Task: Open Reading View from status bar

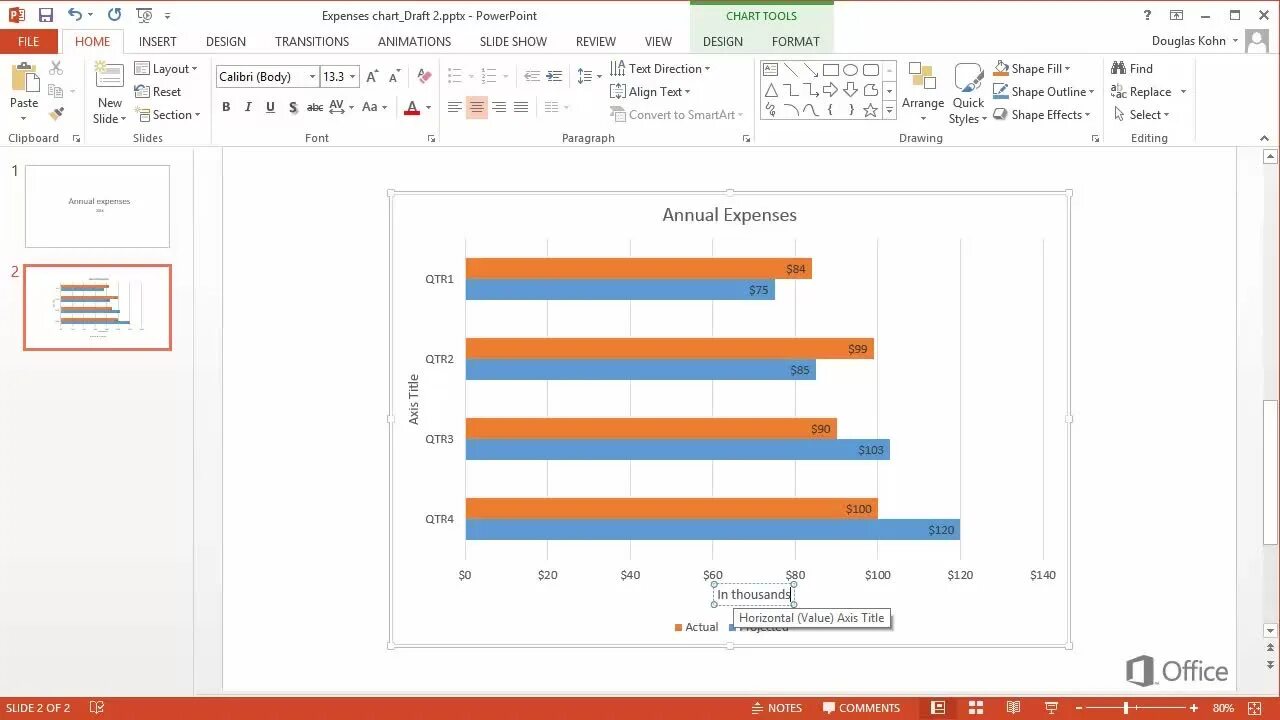Action: [x=1013, y=708]
